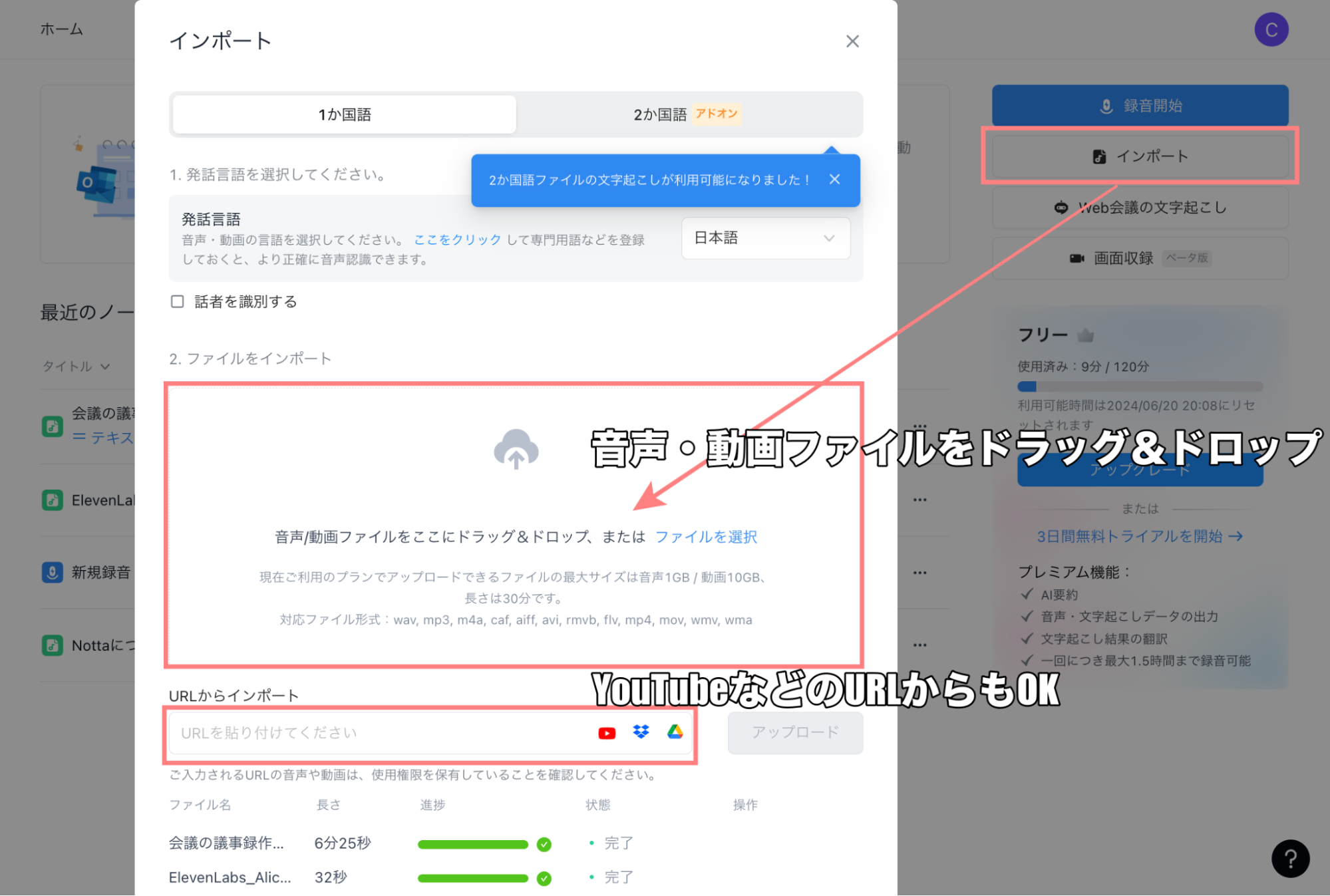
Task: Click the user avatar C icon
Action: pyautogui.click(x=1271, y=30)
